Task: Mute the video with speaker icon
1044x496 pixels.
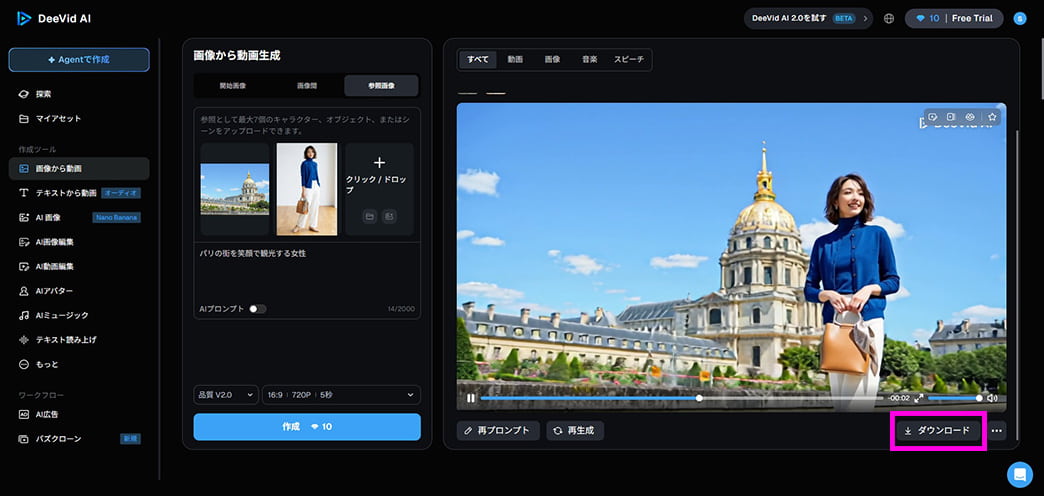Action: [992, 398]
